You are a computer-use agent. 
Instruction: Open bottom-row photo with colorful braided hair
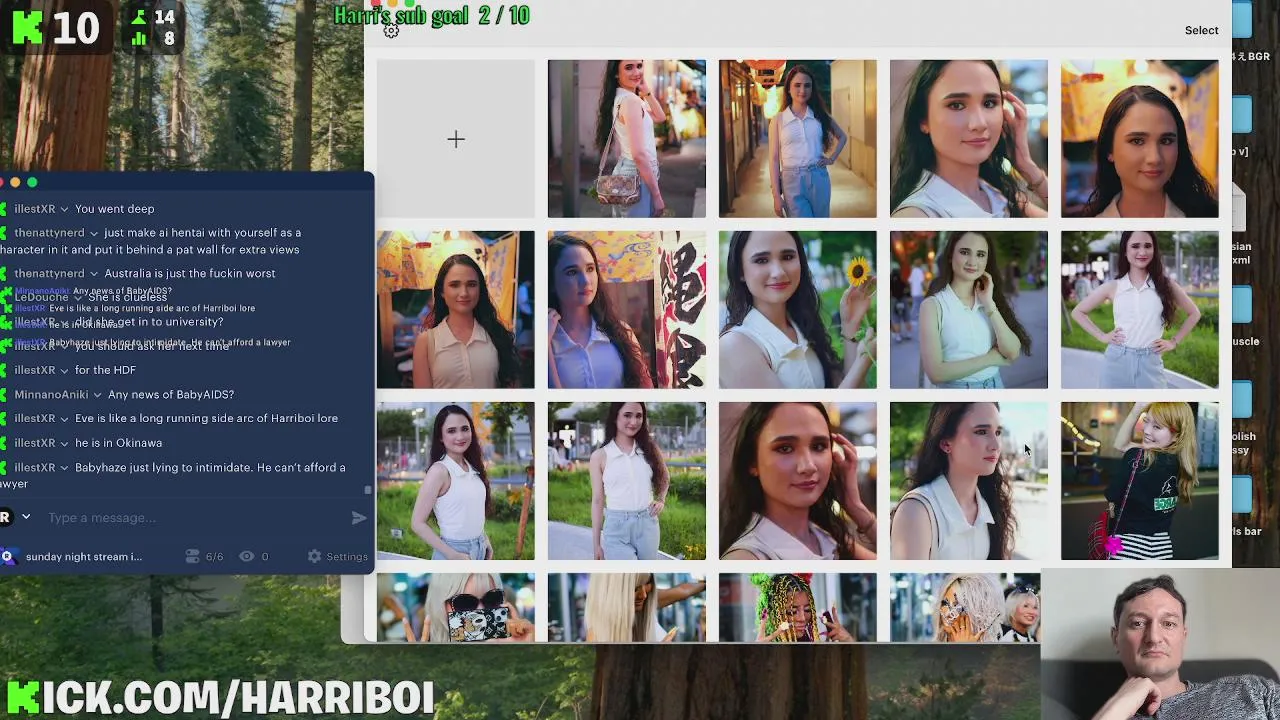[797, 607]
